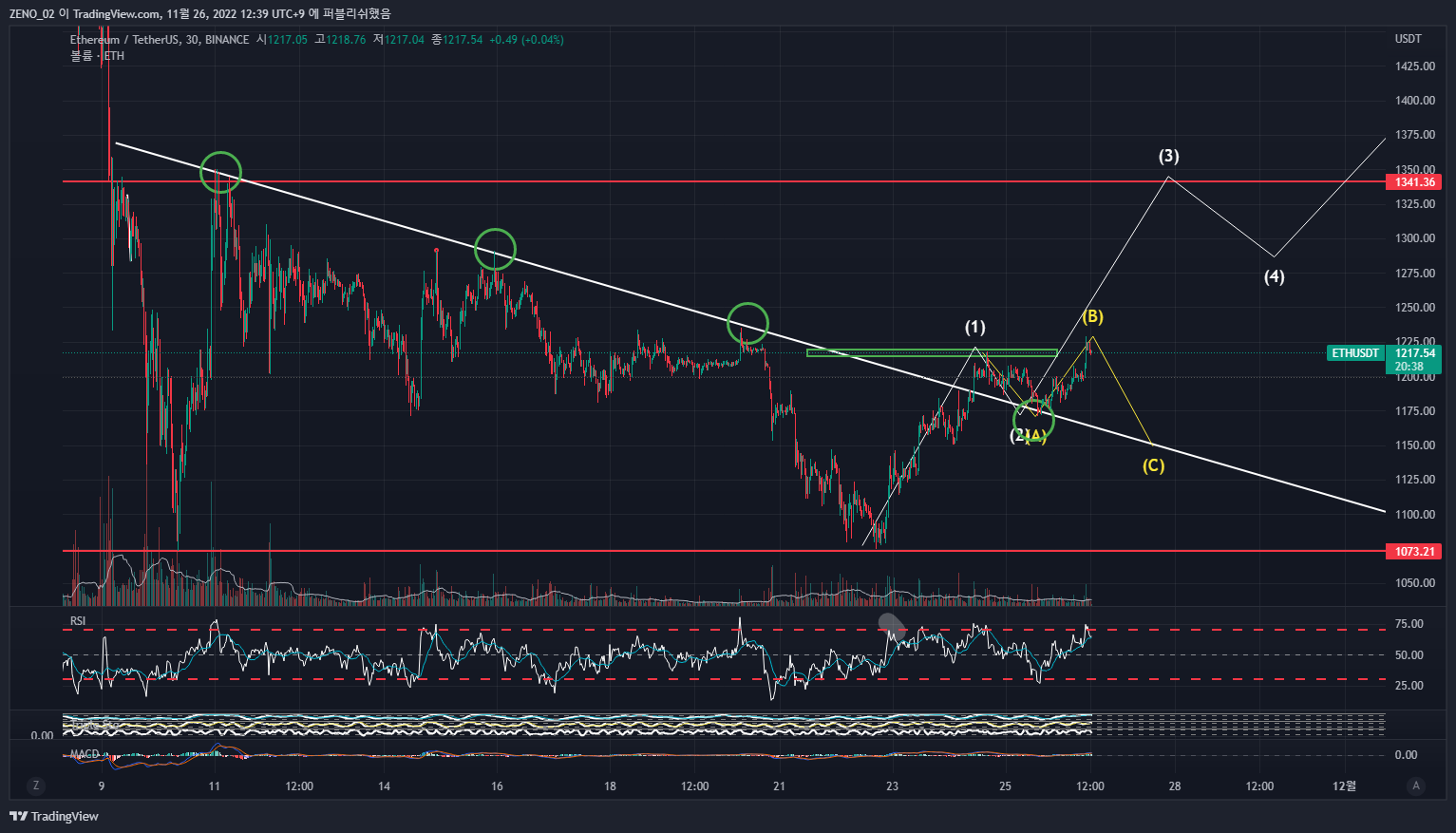The height and width of the screenshot is (833, 1456).
Task: Click the date label 28 on the time axis
Action: [x=1175, y=786]
